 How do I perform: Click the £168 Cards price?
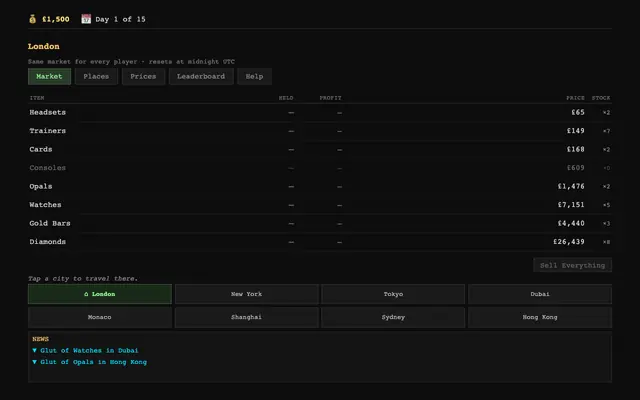coord(576,149)
